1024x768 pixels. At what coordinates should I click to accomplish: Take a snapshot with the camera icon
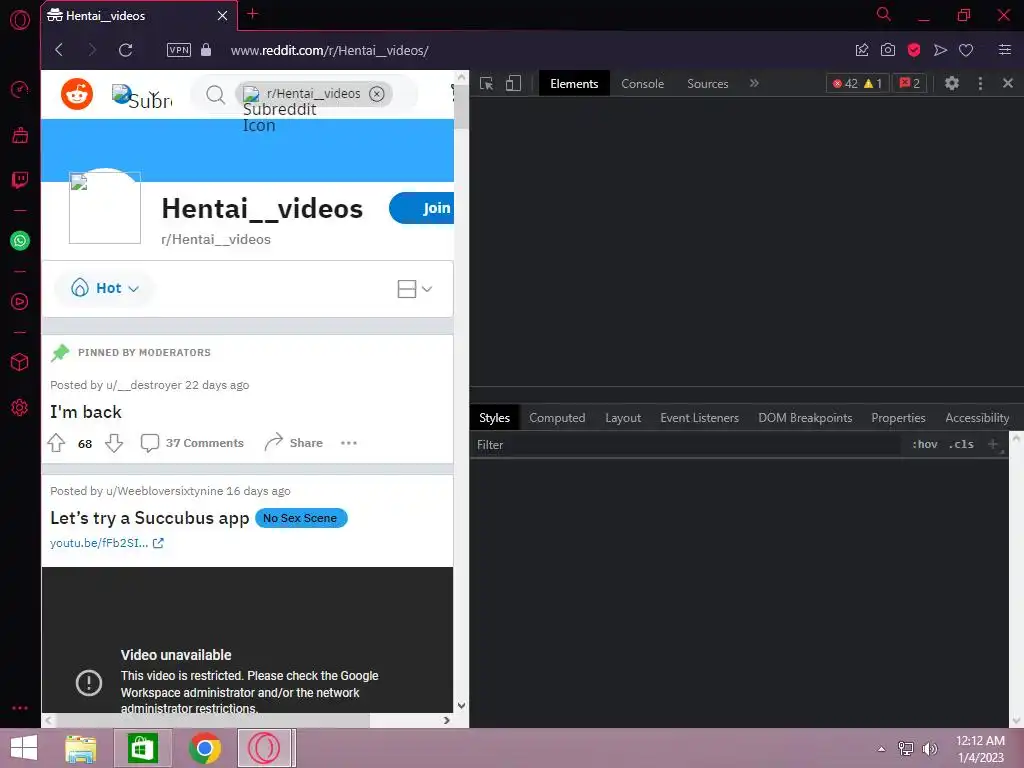tap(888, 50)
